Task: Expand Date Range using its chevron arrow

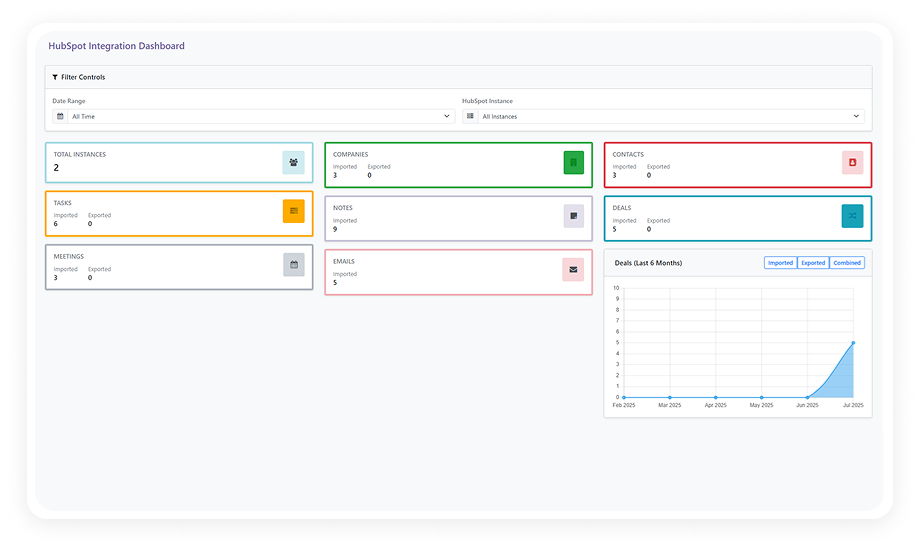Action: [x=447, y=116]
